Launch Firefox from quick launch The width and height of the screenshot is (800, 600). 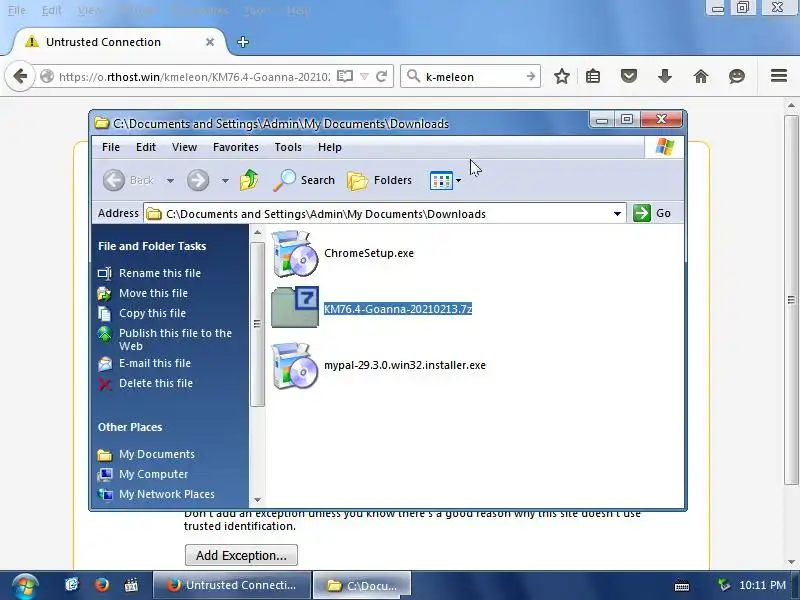[x=102, y=585]
